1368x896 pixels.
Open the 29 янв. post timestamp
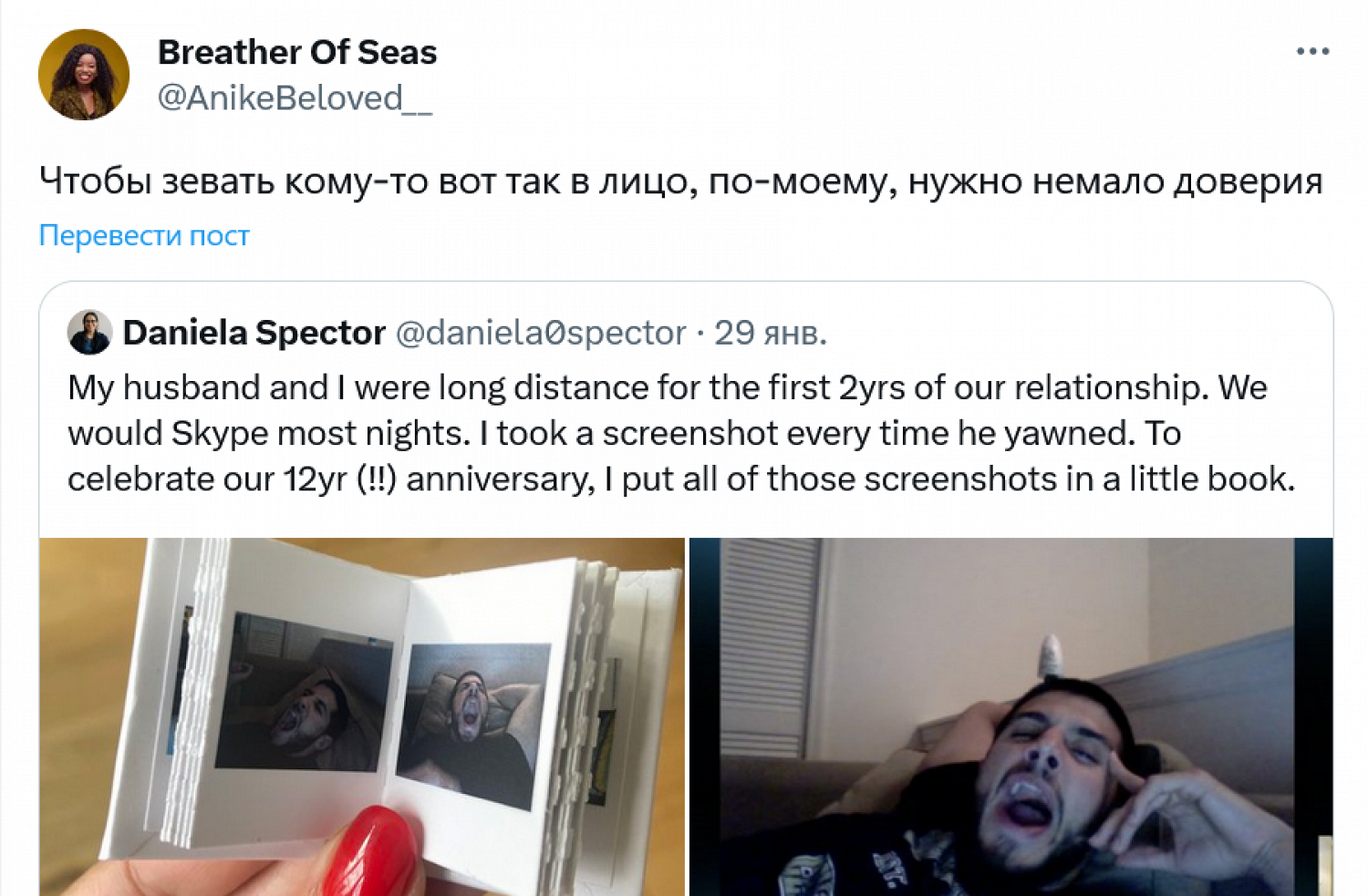click(770, 333)
